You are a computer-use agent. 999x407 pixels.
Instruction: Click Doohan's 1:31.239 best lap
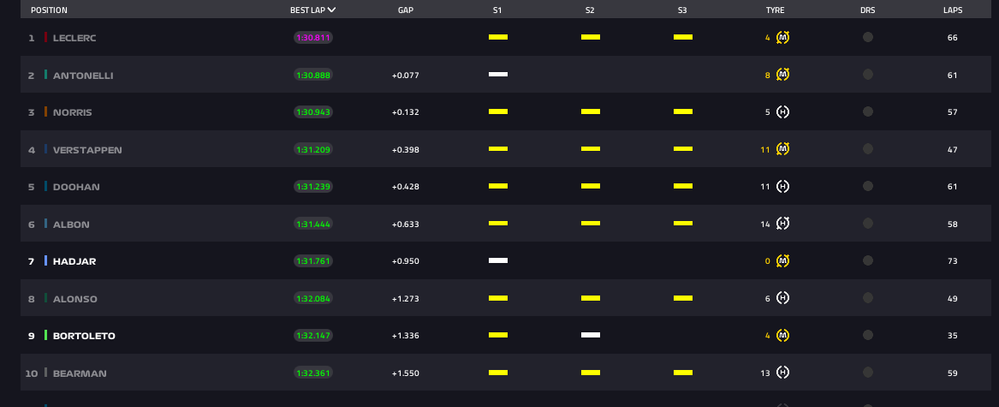[x=313, y=187]
